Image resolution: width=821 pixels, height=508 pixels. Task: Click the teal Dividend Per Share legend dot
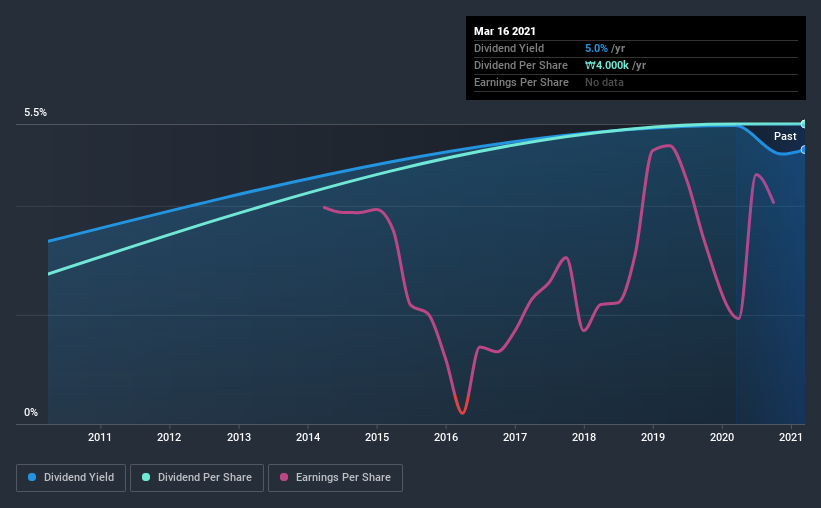[x=146, y=477]
